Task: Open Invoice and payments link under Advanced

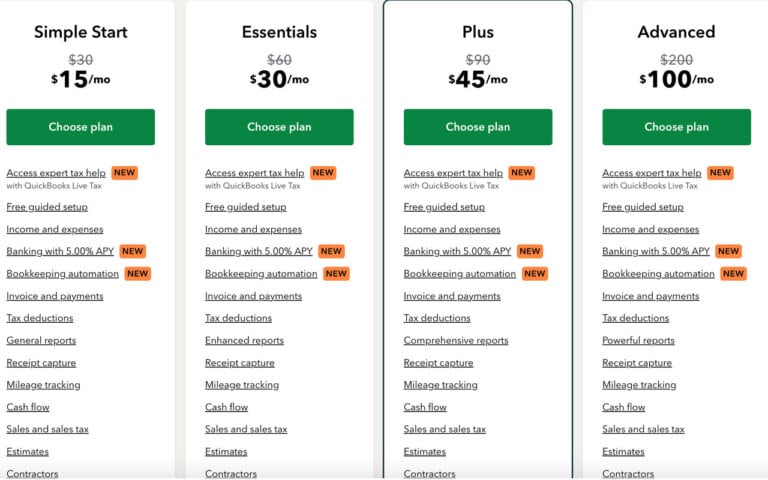Action: [650, 296]
